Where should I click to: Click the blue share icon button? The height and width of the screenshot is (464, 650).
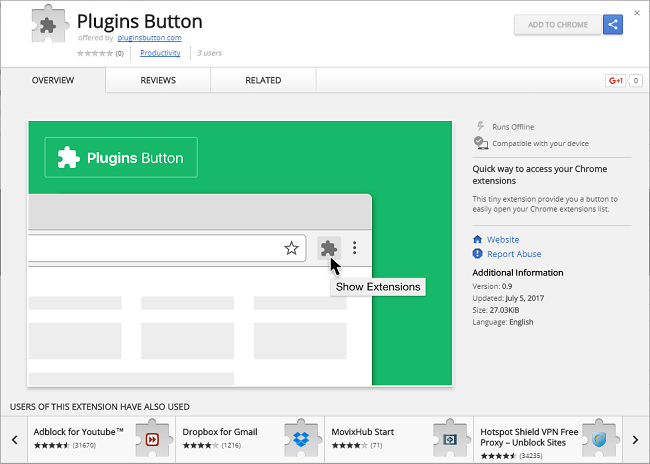pos(613,25)
